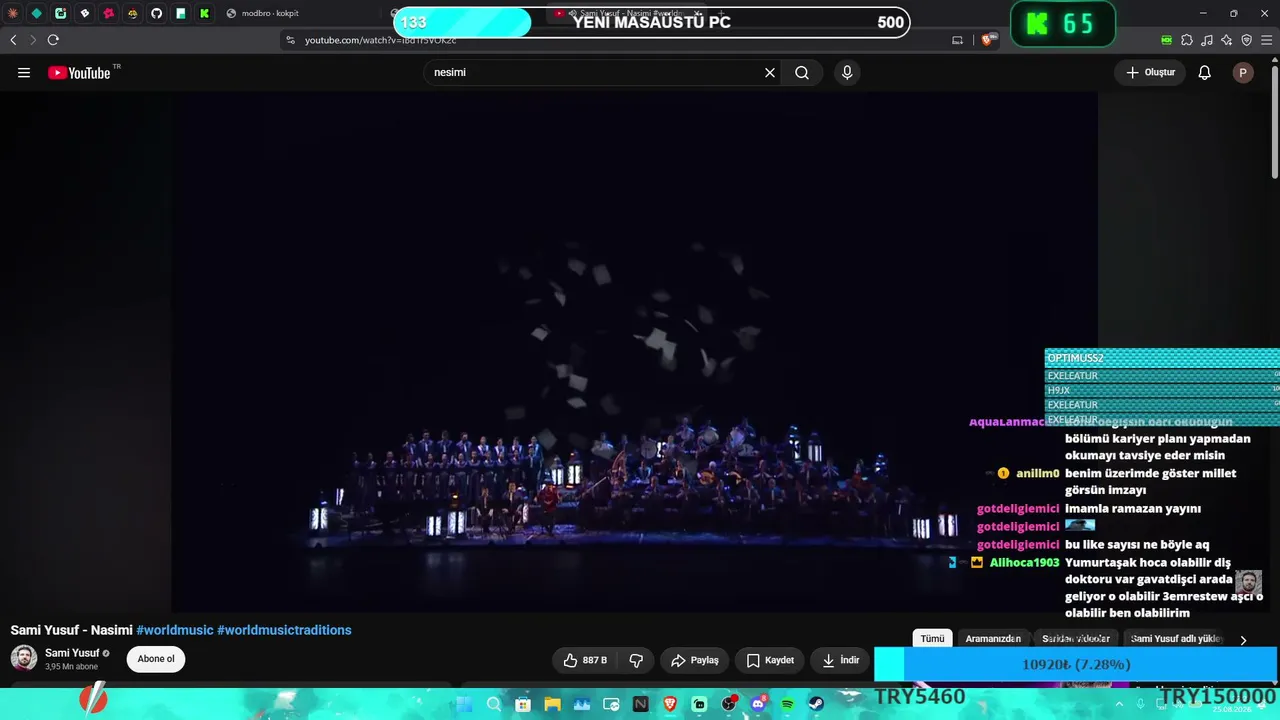Click the address bar URL

(380, 40)
